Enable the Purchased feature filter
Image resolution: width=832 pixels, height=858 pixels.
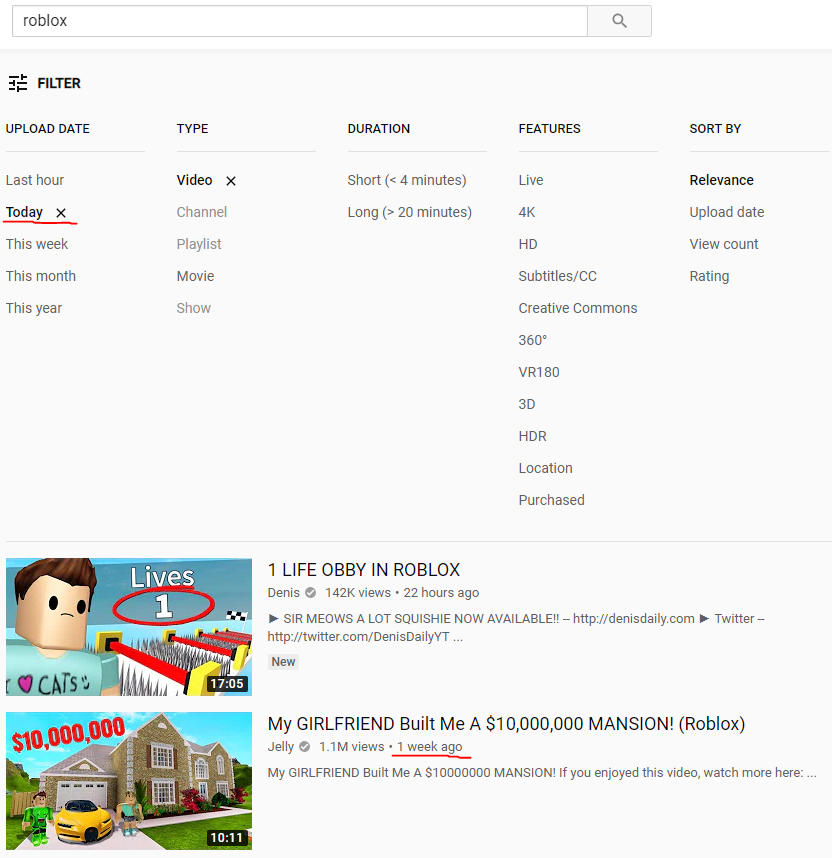(551, 500)
